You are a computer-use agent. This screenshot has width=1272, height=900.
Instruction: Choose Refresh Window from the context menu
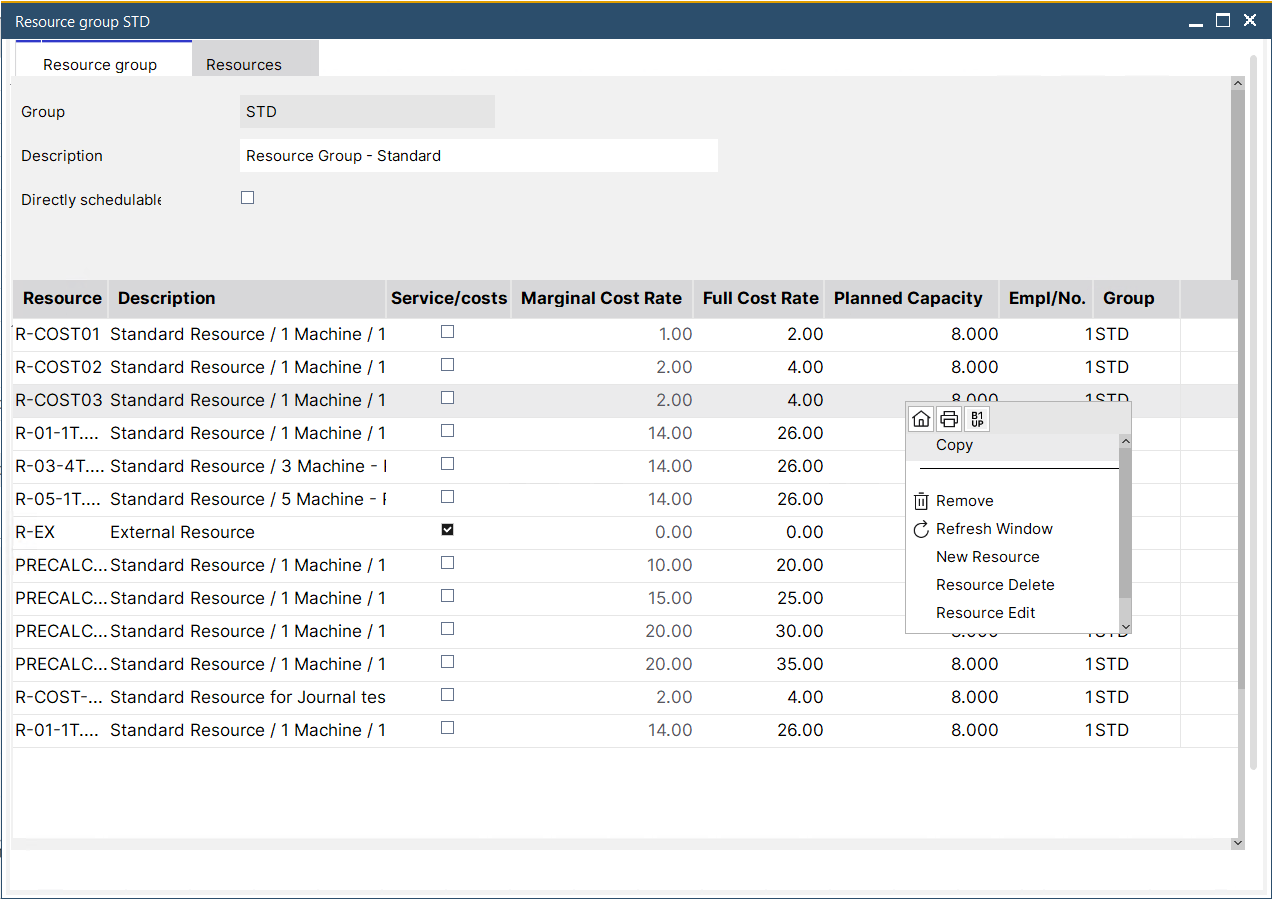(994, 529)
